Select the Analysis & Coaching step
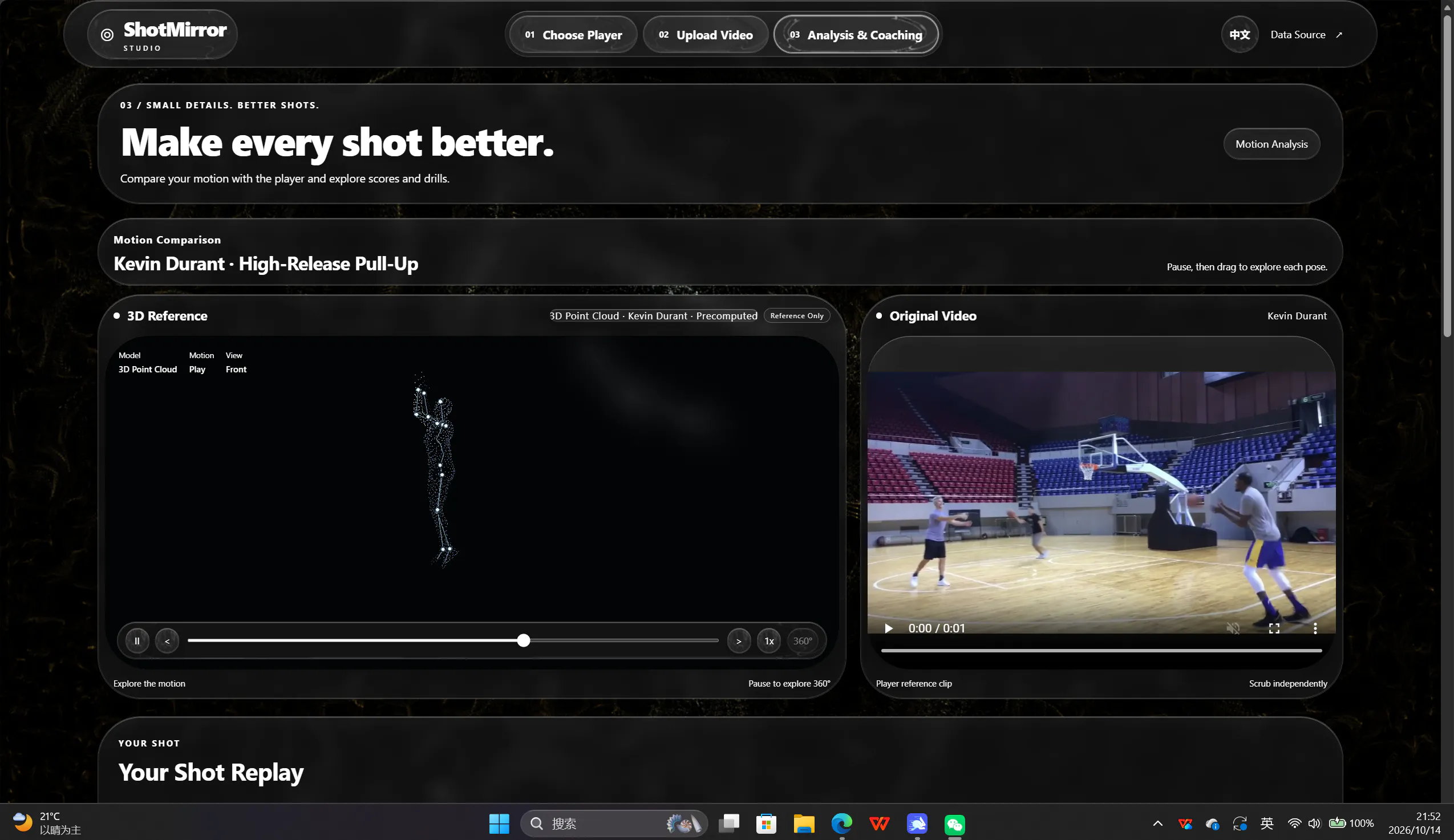1454x840 pixels. 856,35
